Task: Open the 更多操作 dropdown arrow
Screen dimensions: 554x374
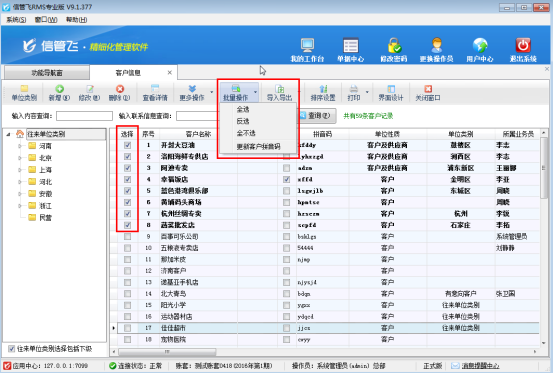Action: (212, 93)
